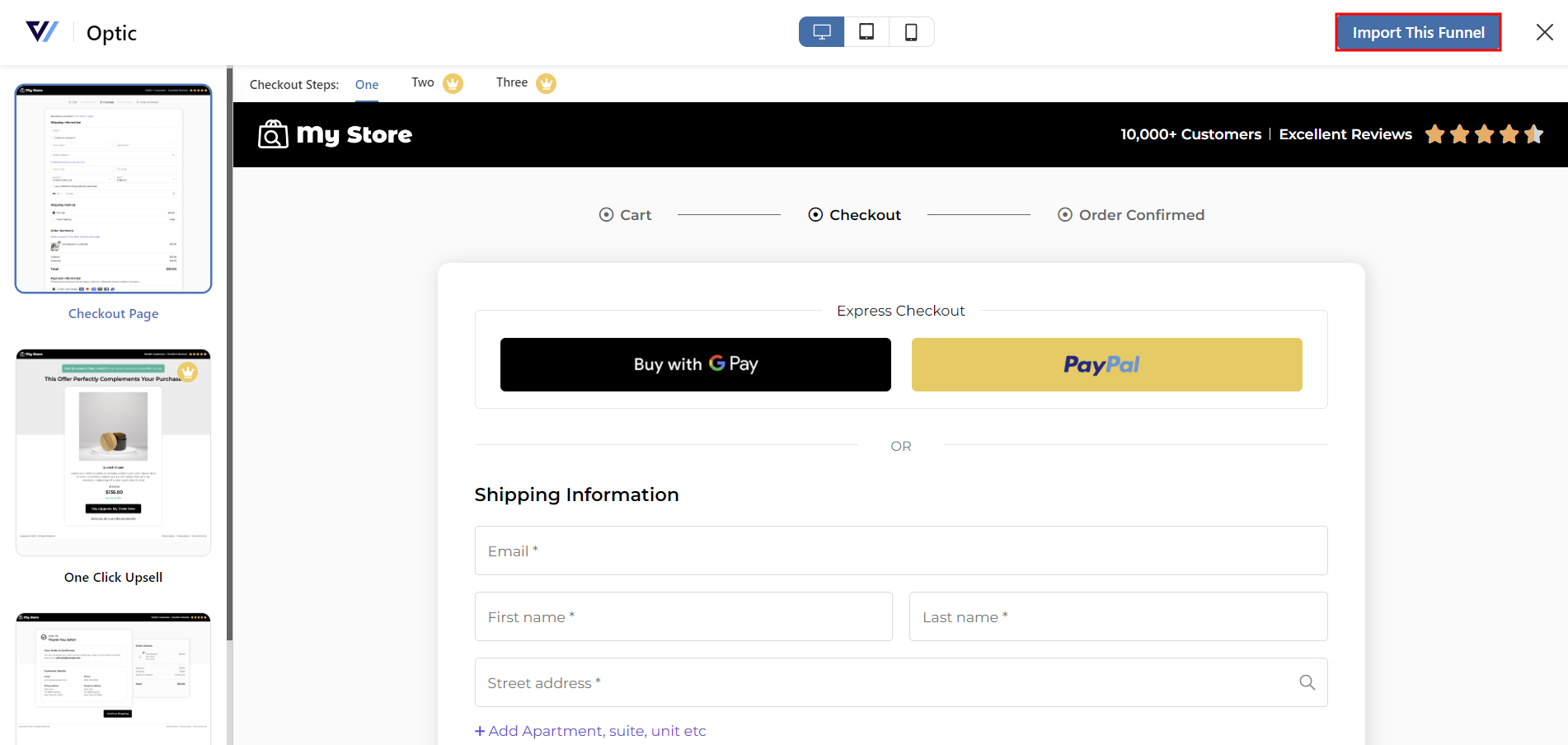
Task: Click the crown icon next to Three
Action: pos(546,82)
